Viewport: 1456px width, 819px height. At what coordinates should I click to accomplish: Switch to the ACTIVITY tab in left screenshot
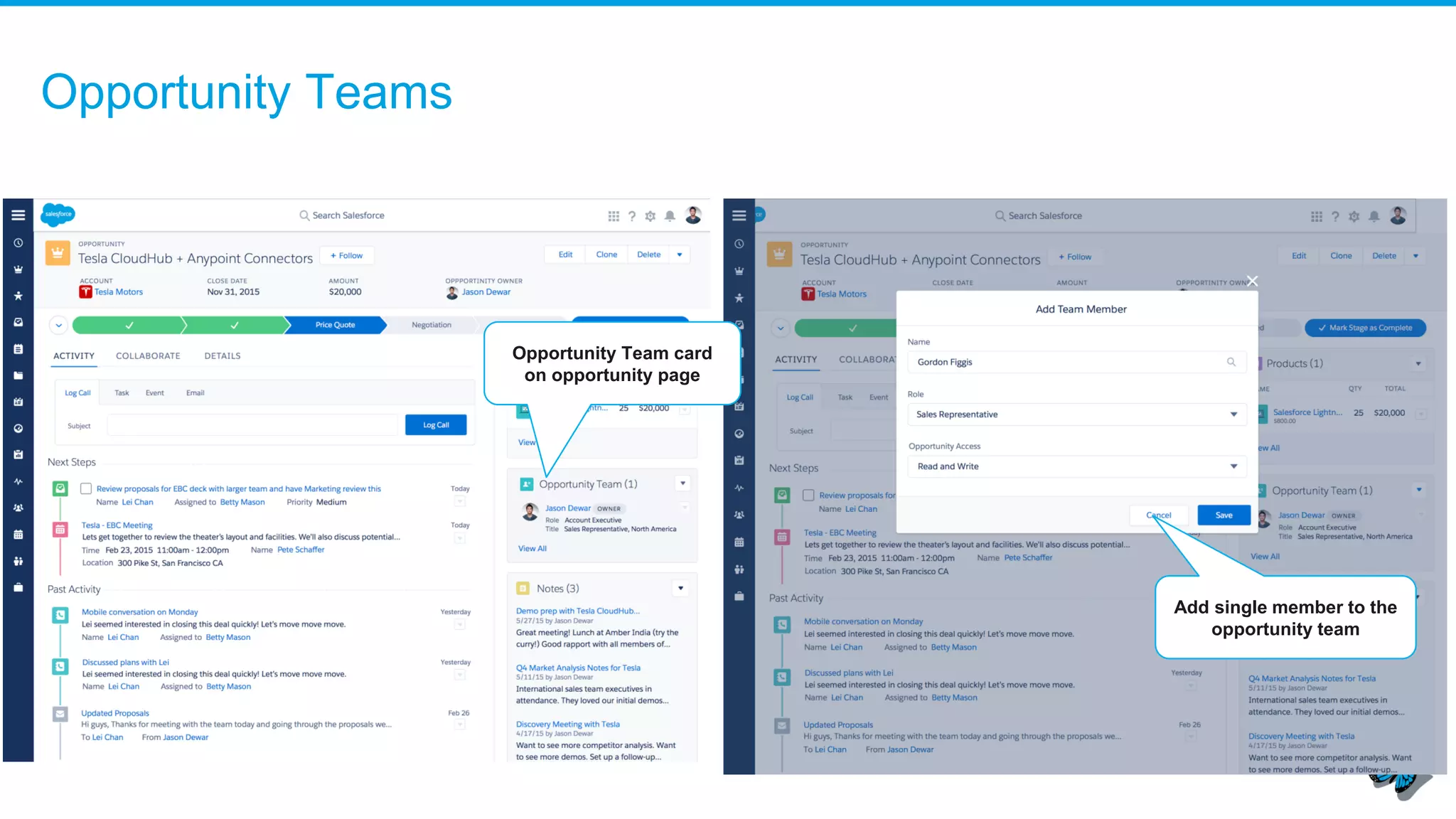[74, 356]
